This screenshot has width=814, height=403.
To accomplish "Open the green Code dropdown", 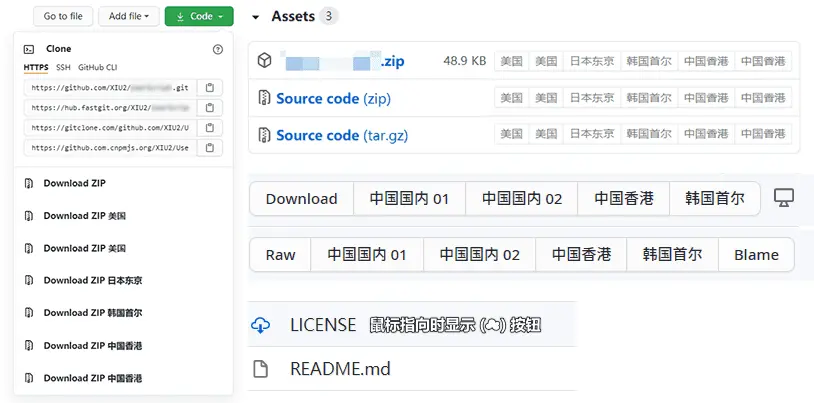I will [199, 16].
